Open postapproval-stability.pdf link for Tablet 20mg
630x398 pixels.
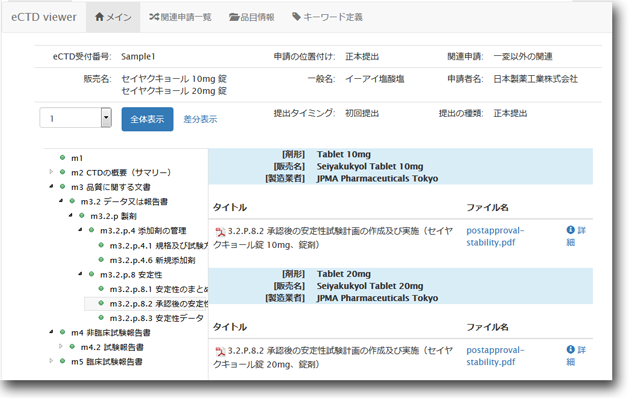pos(495,356)
